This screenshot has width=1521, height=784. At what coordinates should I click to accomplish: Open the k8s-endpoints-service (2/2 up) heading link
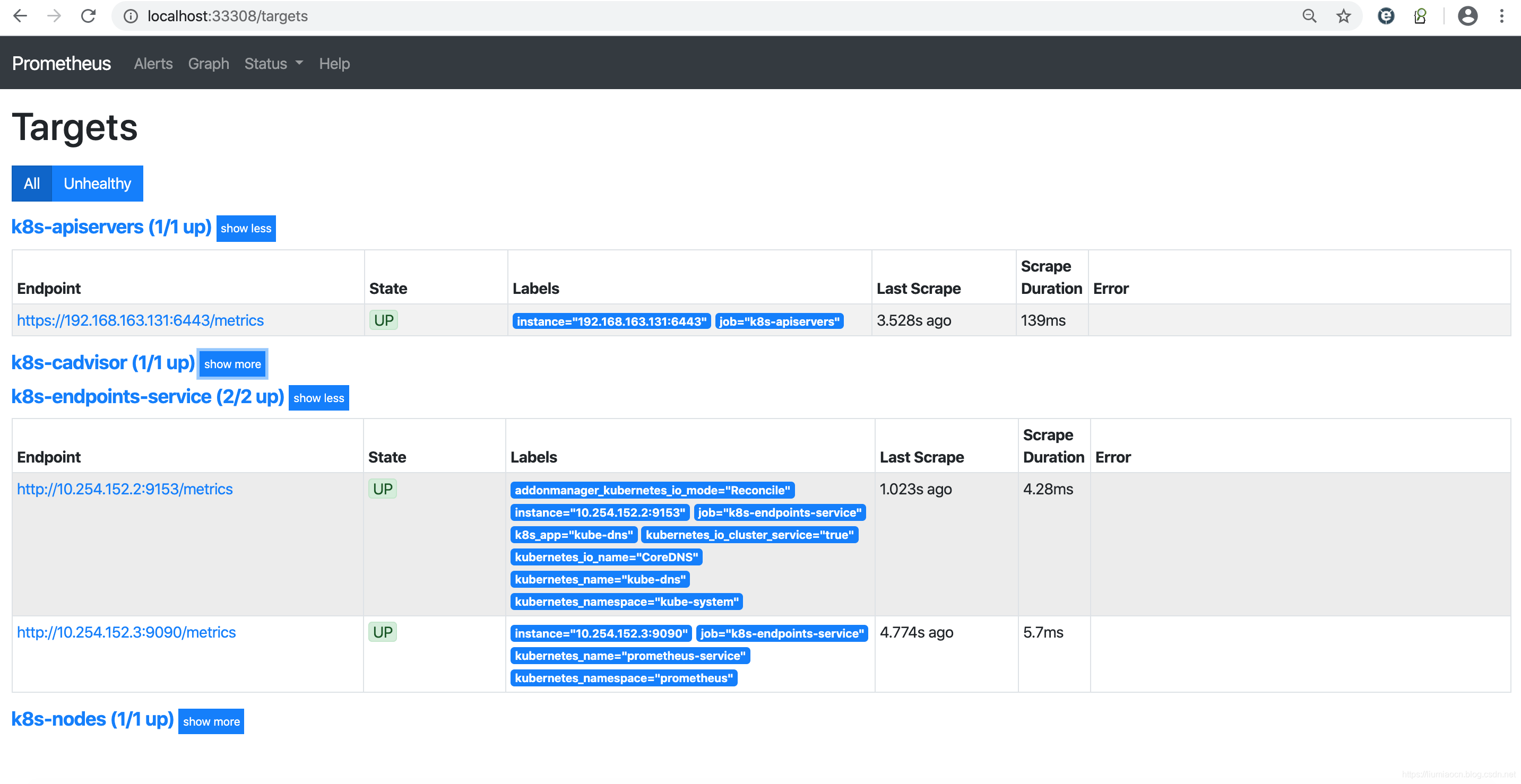click(x=148, y=396)
